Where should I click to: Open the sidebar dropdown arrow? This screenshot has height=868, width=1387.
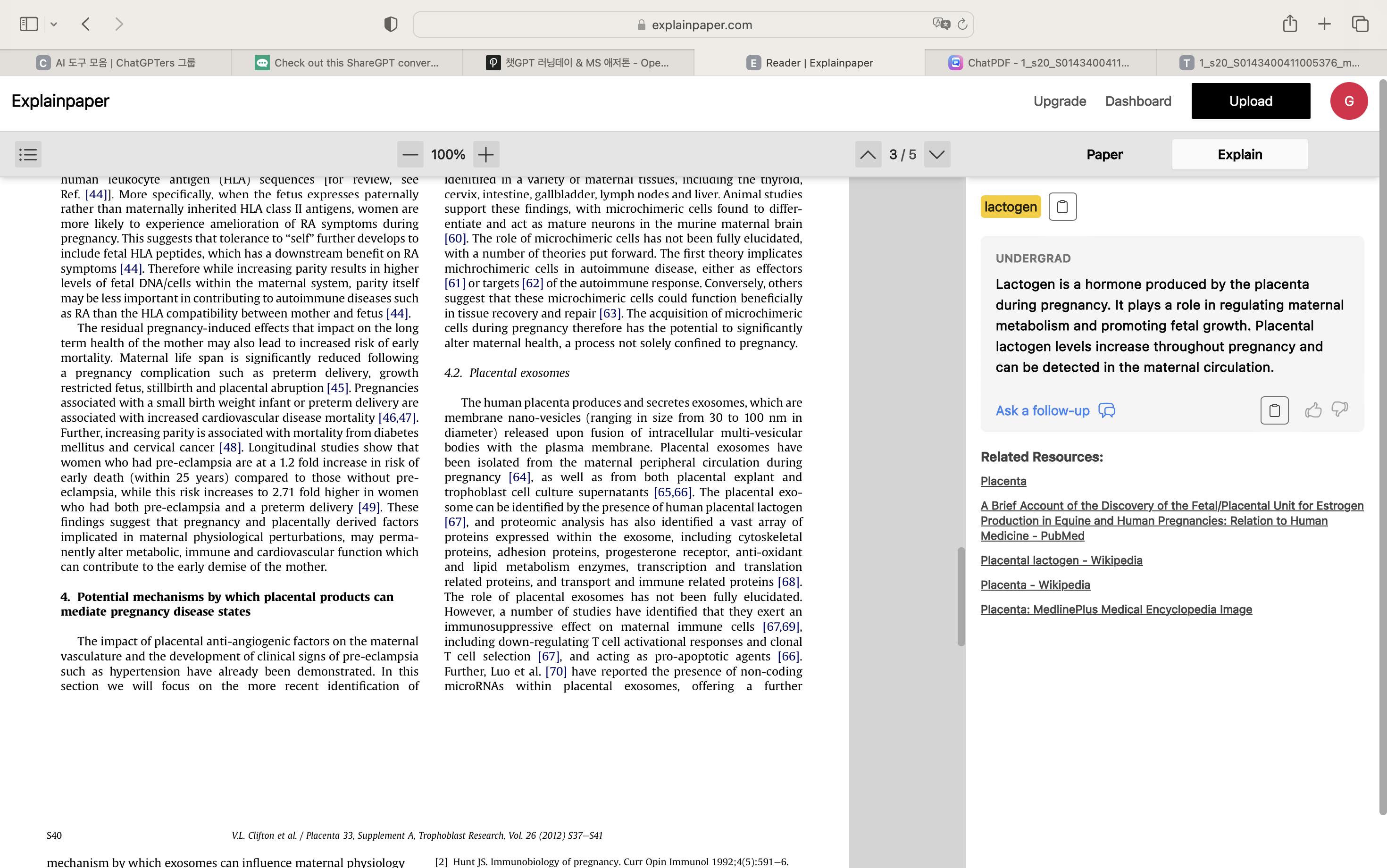[53, 24]
